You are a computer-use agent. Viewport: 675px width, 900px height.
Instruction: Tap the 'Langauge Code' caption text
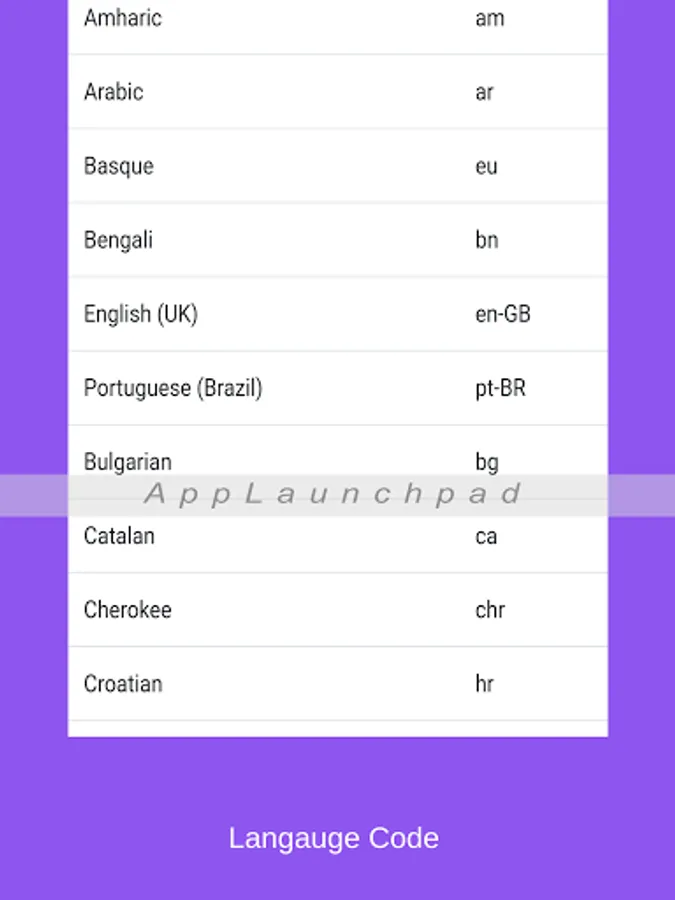point(333,838)
